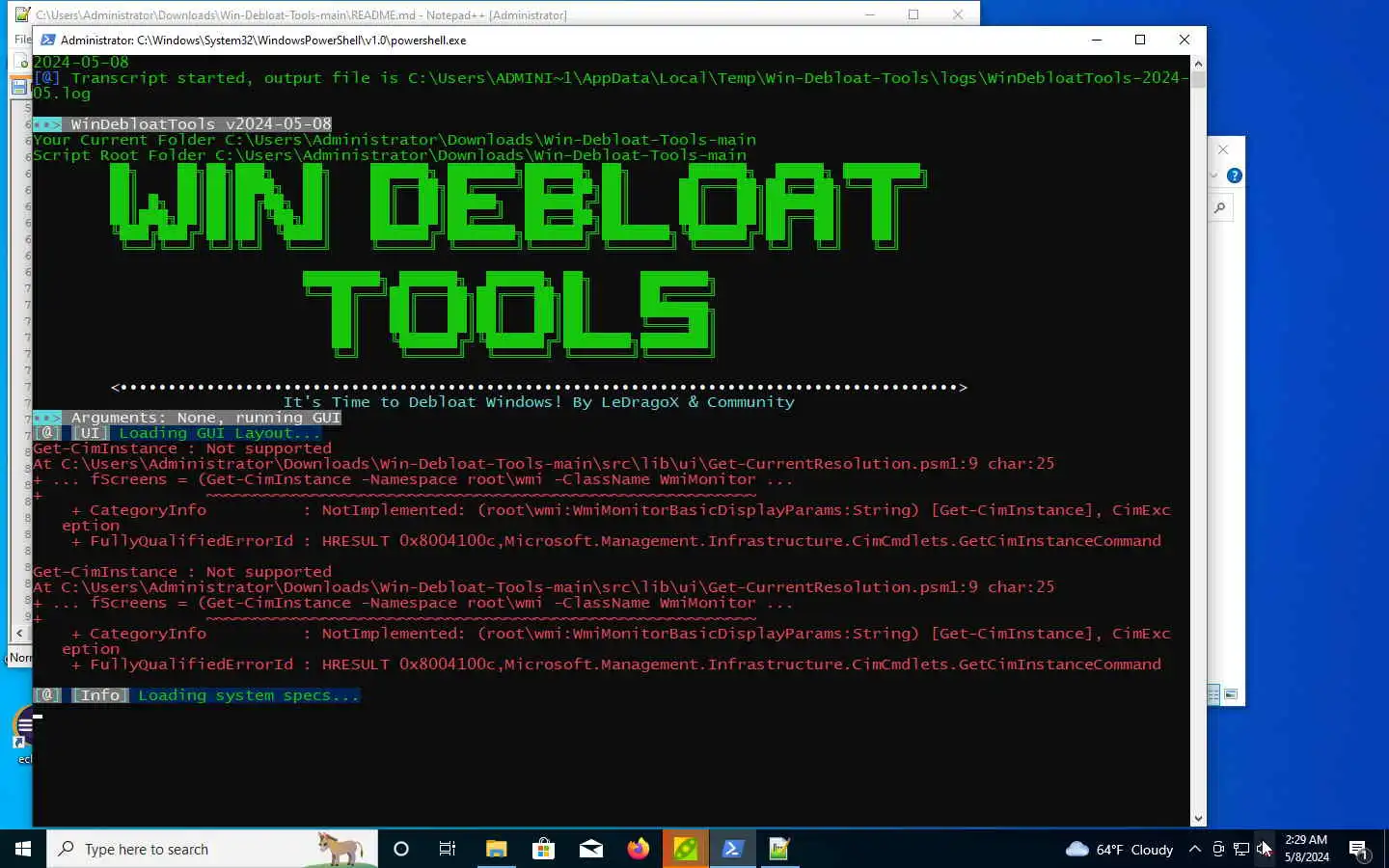Switch to Notepad++ taskbar icon
Image resolution: width=1389 pixels, height=868 pixels.
[779, 849]
